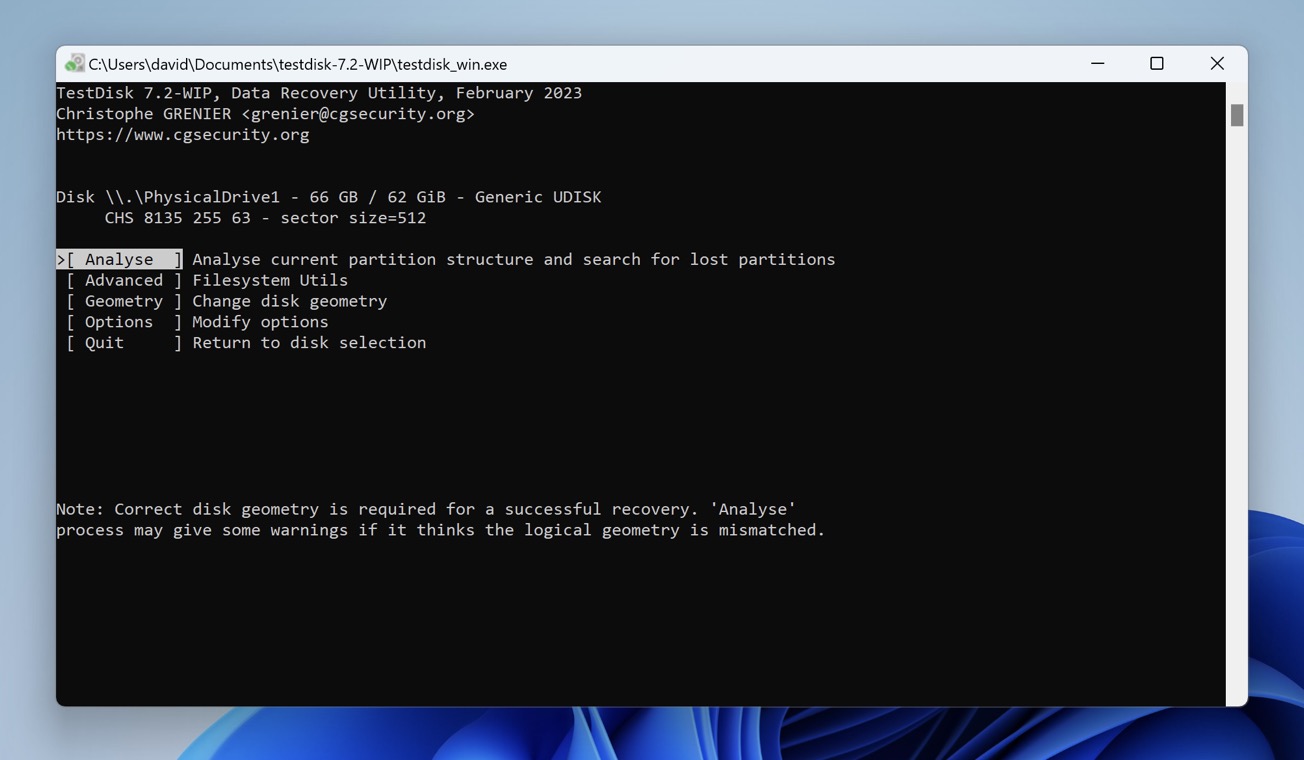The image size is (1304, 760).
Task: Select the Geometry menu option
Action: (124, 301)
